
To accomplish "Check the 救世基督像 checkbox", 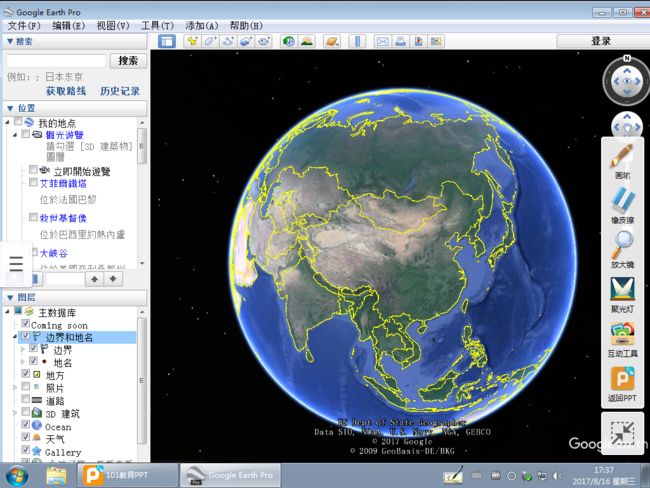I will tap(33, 217).
